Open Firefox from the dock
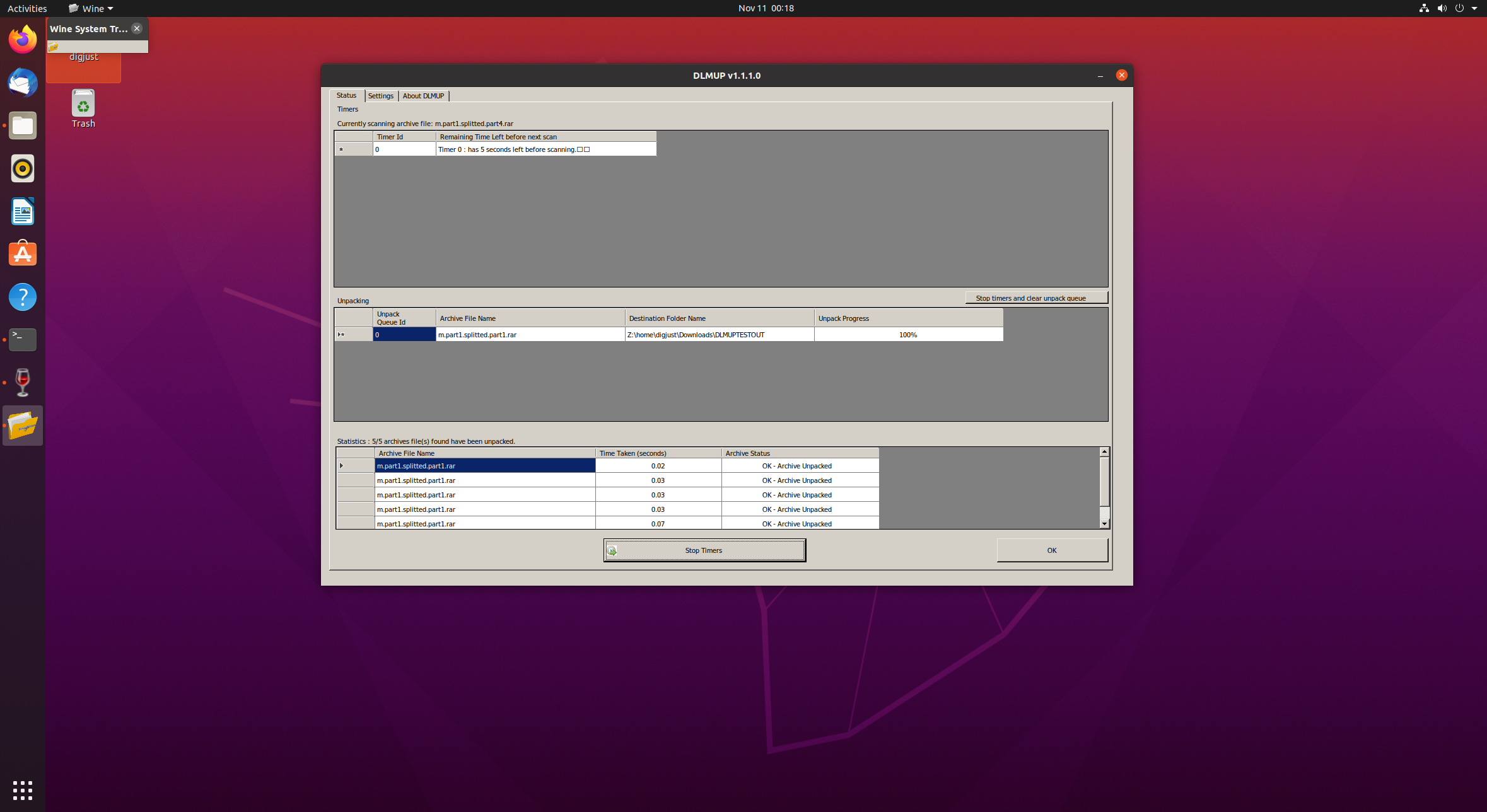The image size is (1487, 812). pyautogui.click(x=23, y=40)
